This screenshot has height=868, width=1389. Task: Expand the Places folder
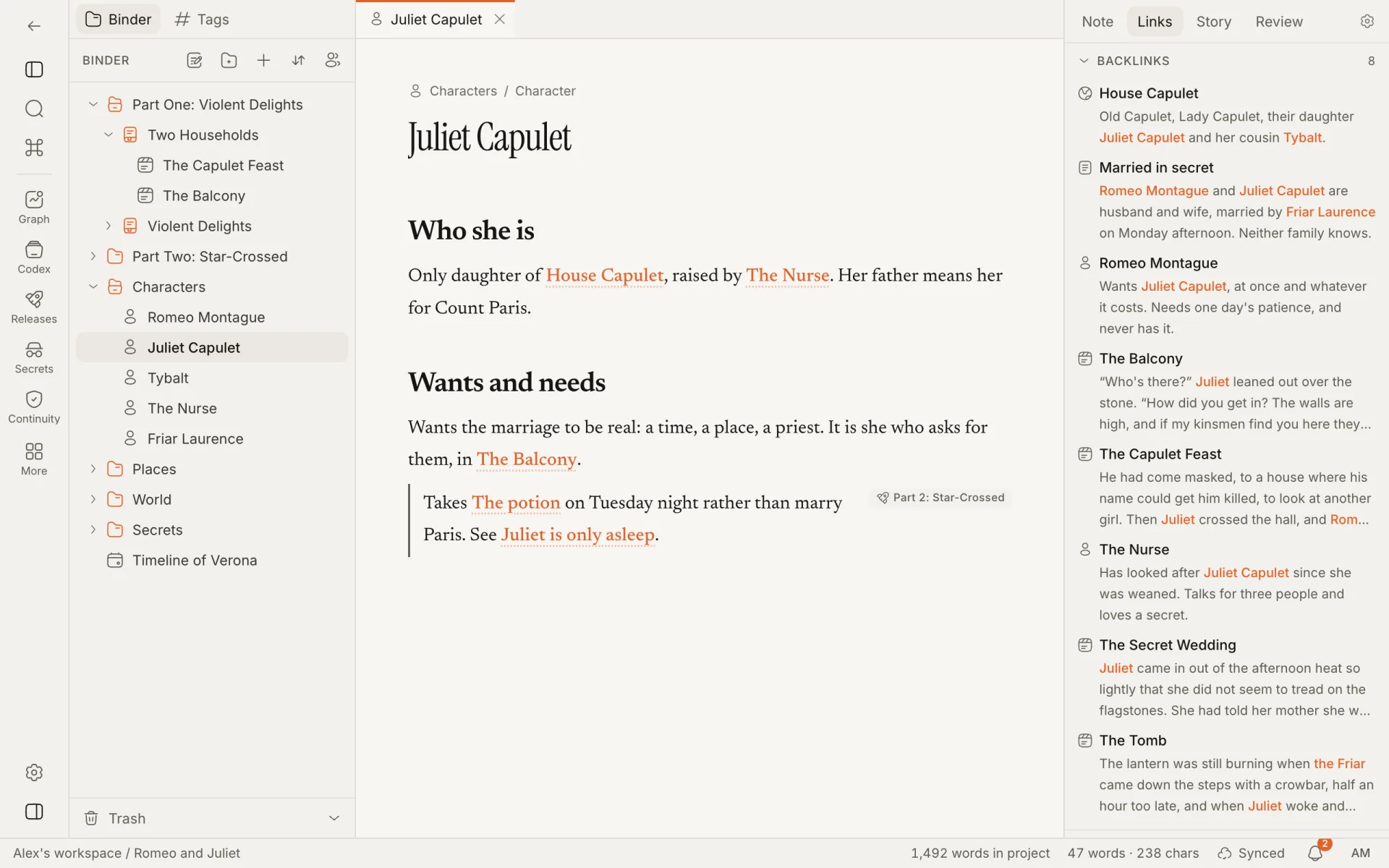pos(93,469)
